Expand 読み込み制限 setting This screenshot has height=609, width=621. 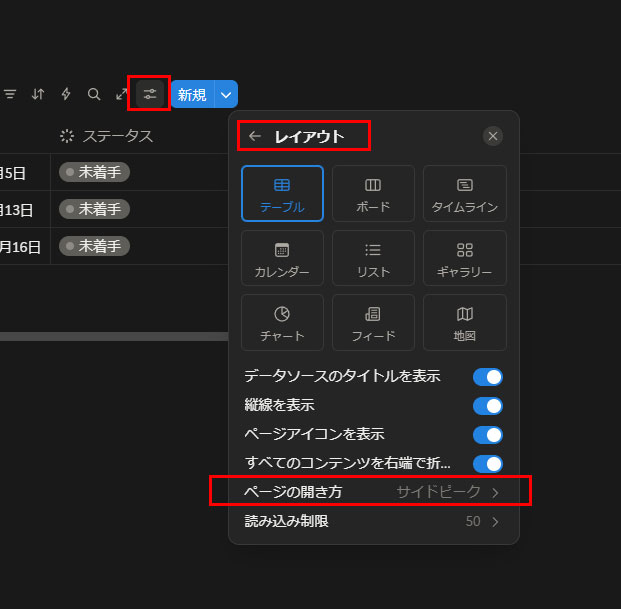pos(370,521)
